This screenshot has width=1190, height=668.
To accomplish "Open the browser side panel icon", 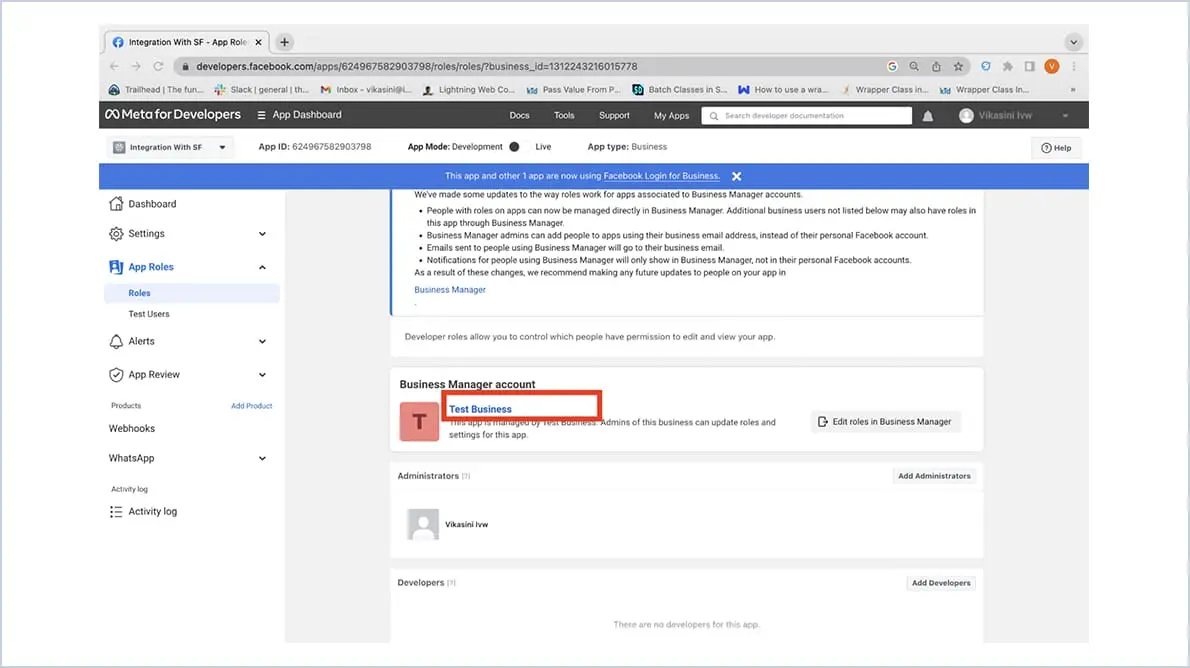I will [1030, 67].
